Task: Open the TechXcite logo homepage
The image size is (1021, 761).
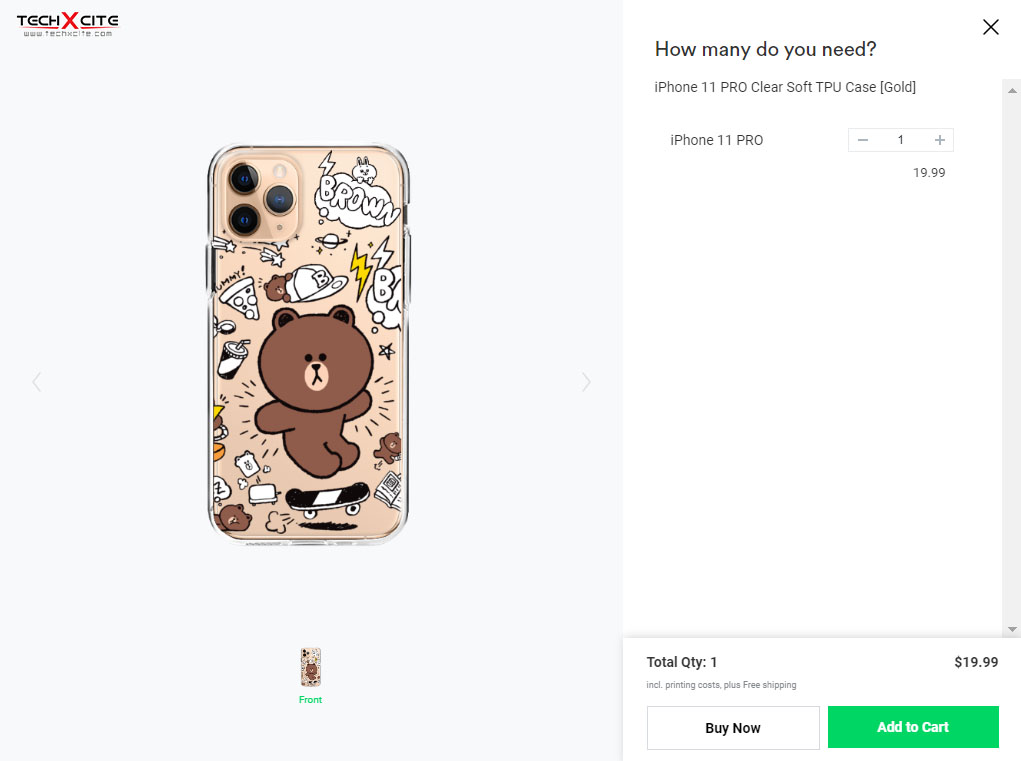Action: [68, 25]
